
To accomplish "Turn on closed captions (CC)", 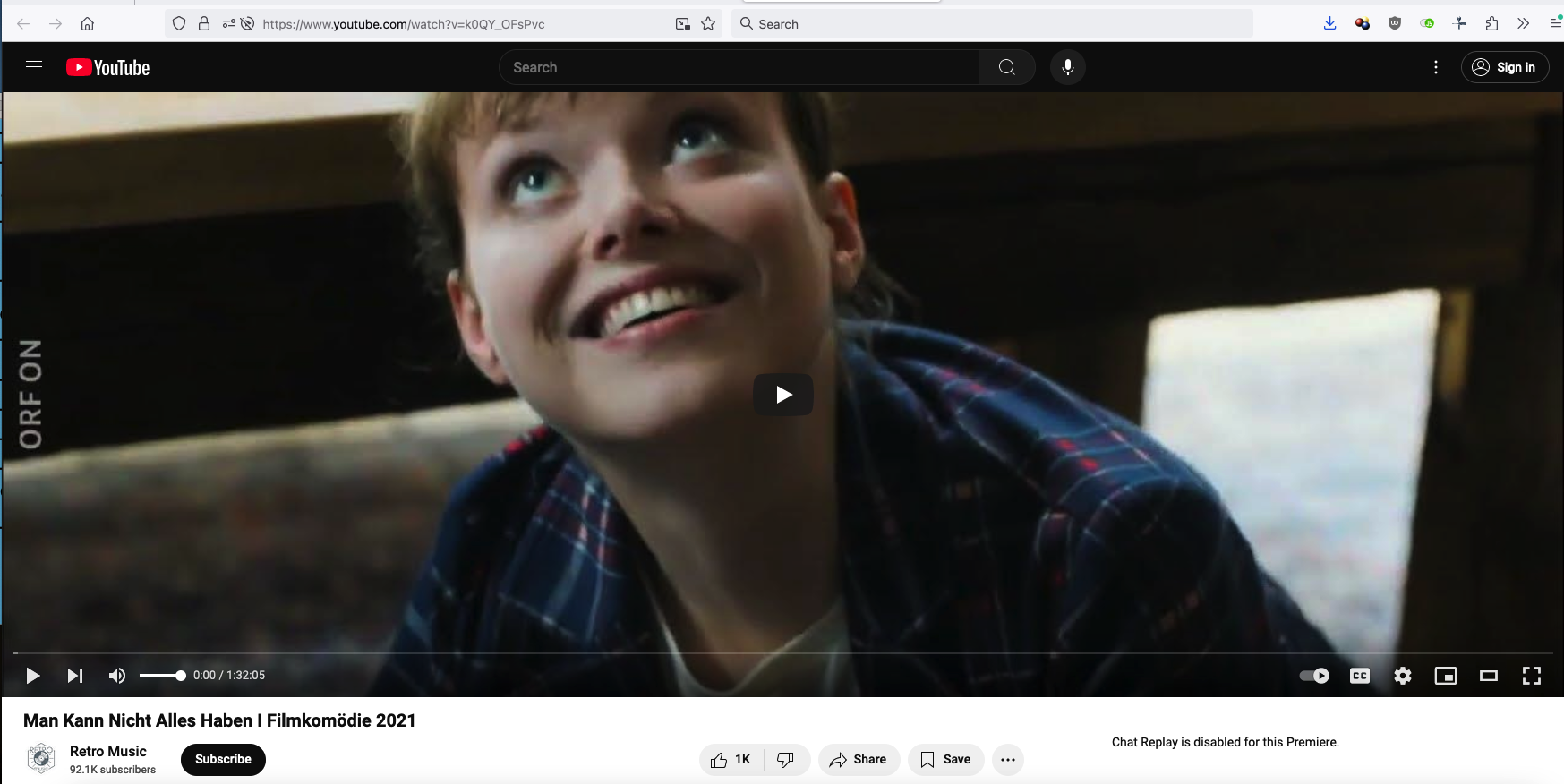I will [x=1360, y=676].
